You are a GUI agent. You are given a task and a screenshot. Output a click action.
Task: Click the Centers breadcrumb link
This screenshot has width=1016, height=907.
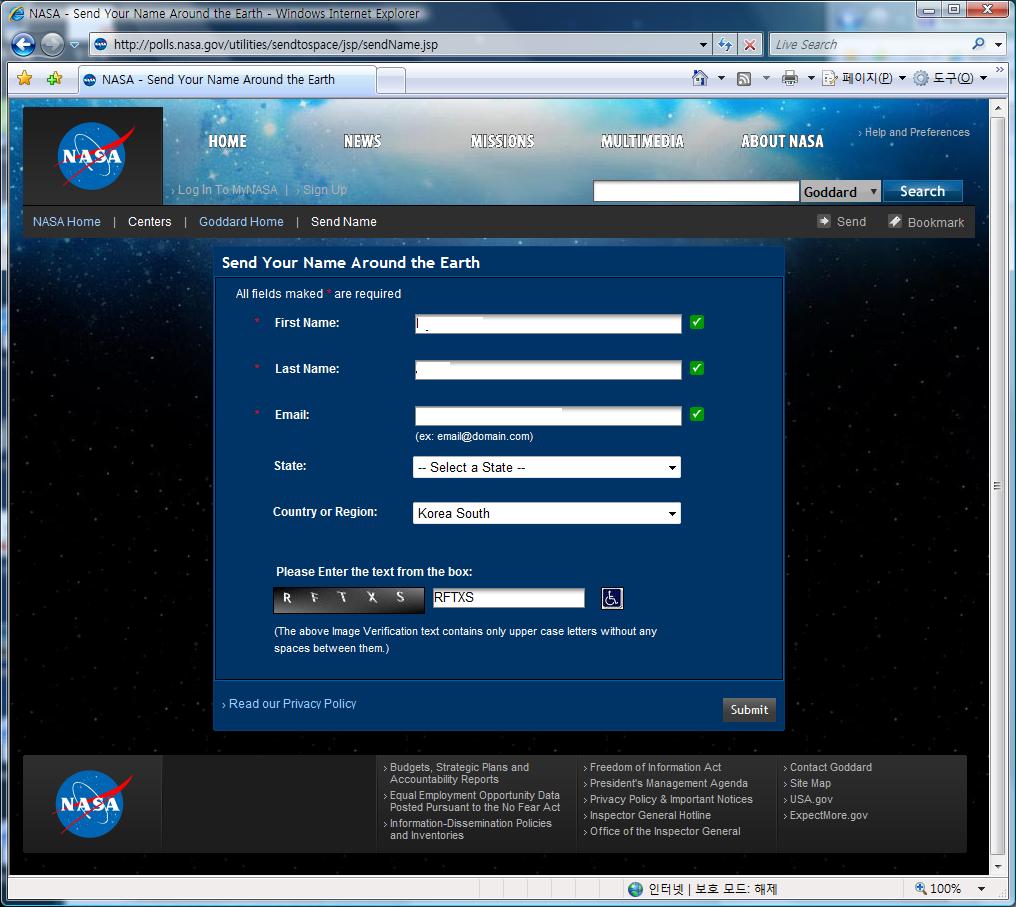pos(150,222)
